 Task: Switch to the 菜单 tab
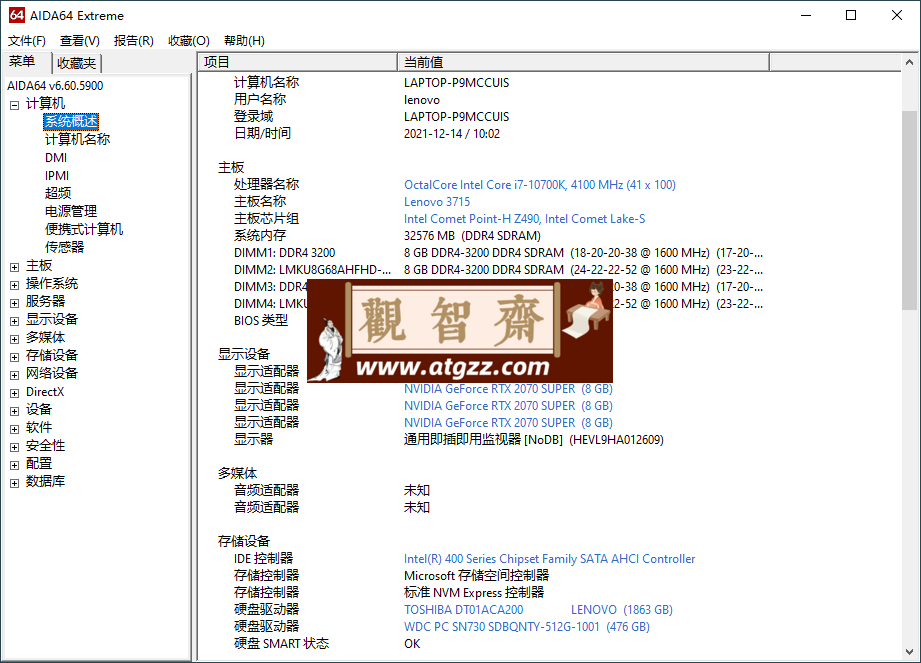click(25, 62)
